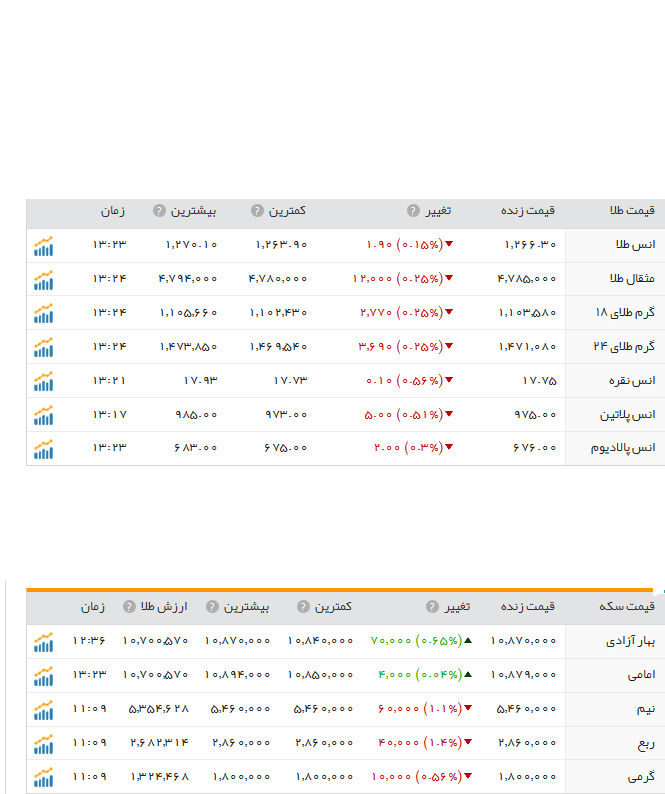Click highest price ۱۰,۸۹۴,۰۰۰ for امامی coin
This screenshot has width=665, height=794.
(237, 674)
